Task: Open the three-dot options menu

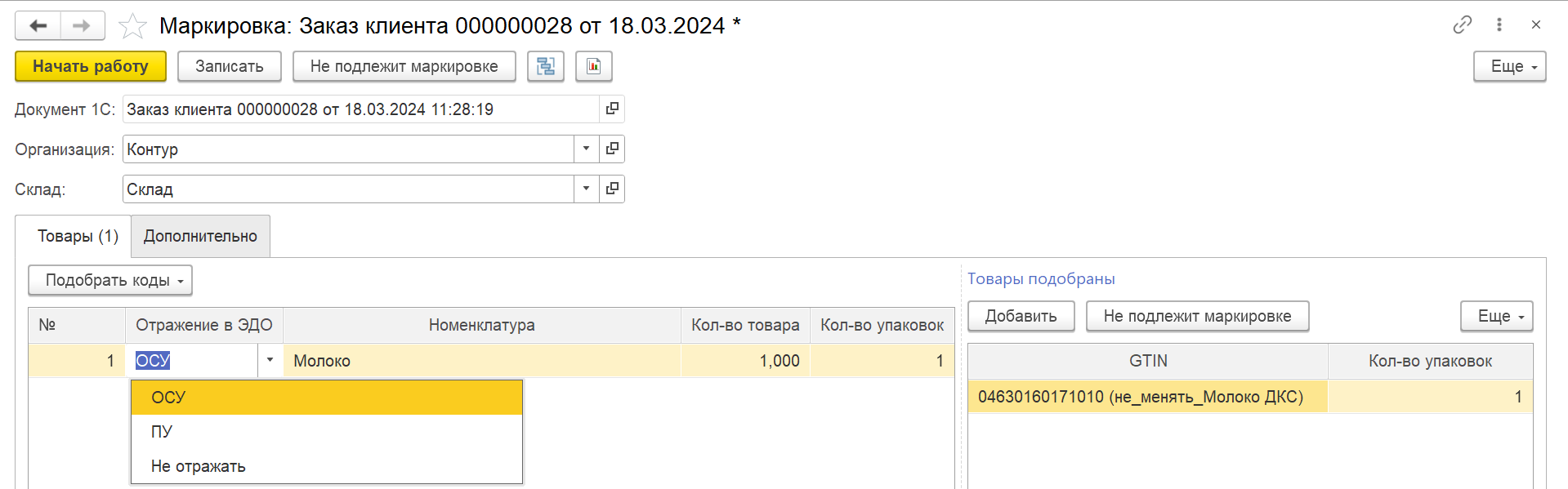Action: coord(1499,24)
